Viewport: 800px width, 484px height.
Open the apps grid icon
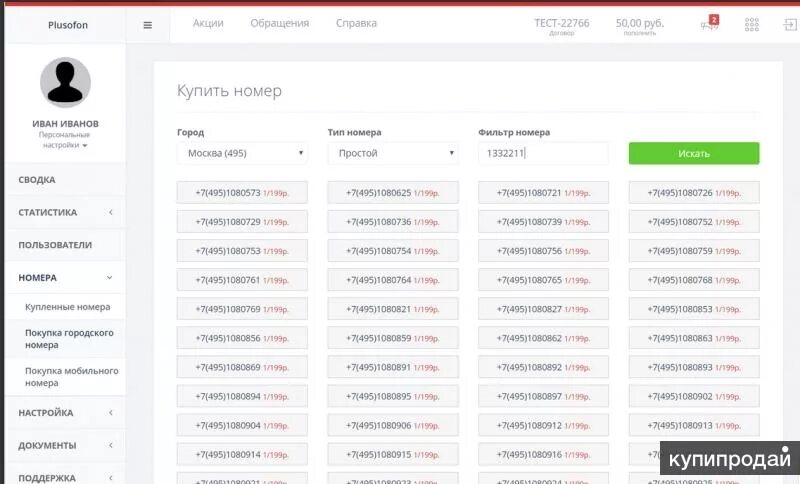tap(752, 24)
